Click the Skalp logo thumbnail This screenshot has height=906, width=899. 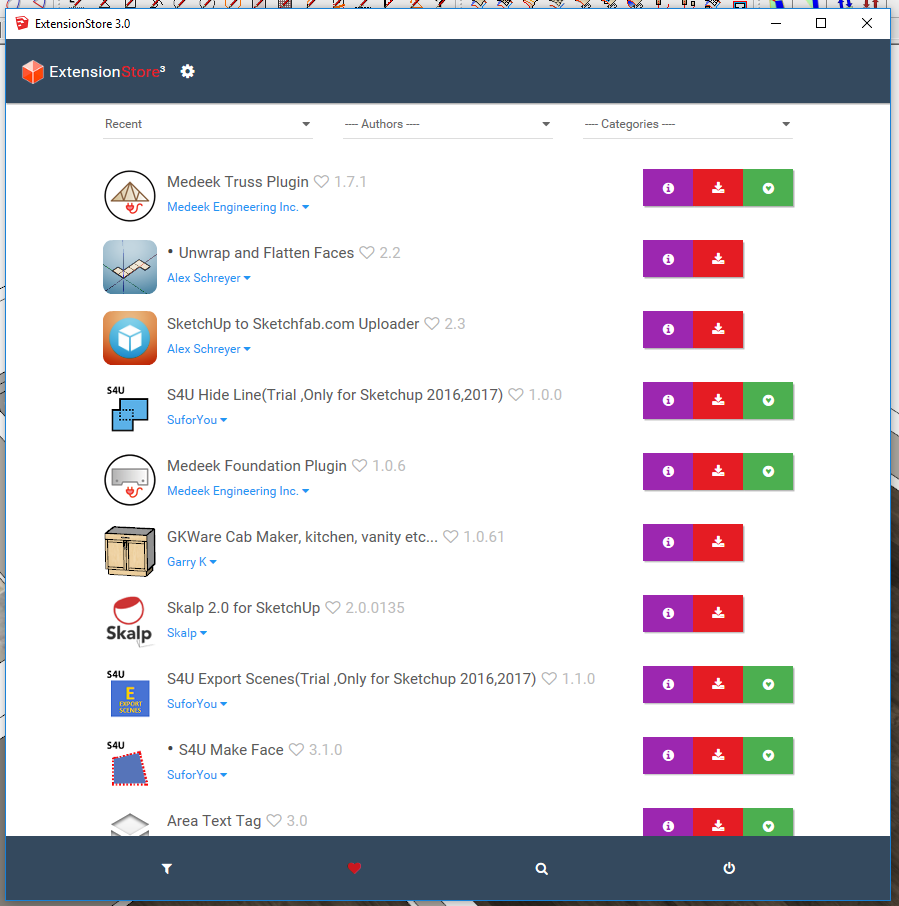coord(129,622)
